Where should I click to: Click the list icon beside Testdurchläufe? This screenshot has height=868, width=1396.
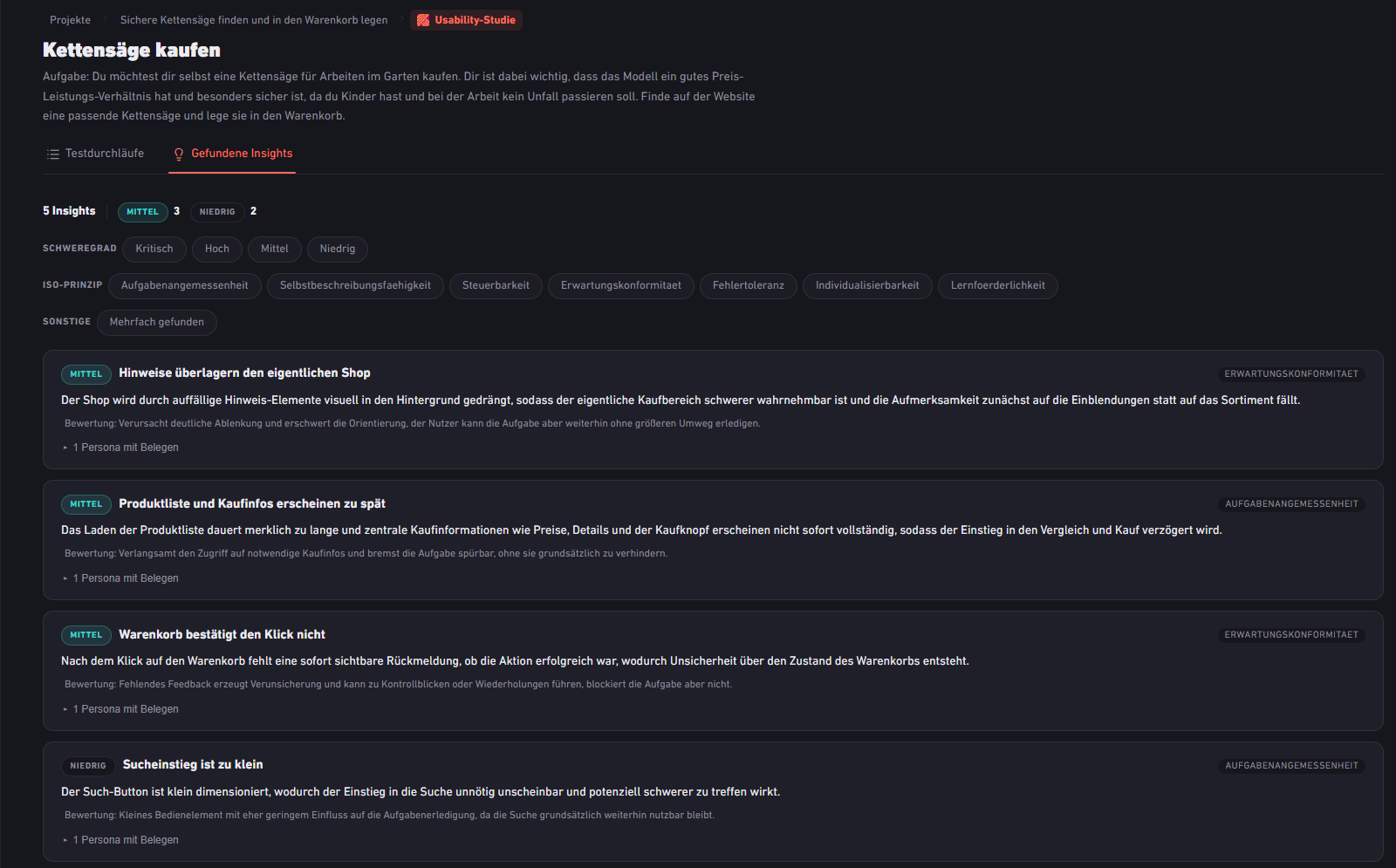pyautogui.click(x=53, y=154)
